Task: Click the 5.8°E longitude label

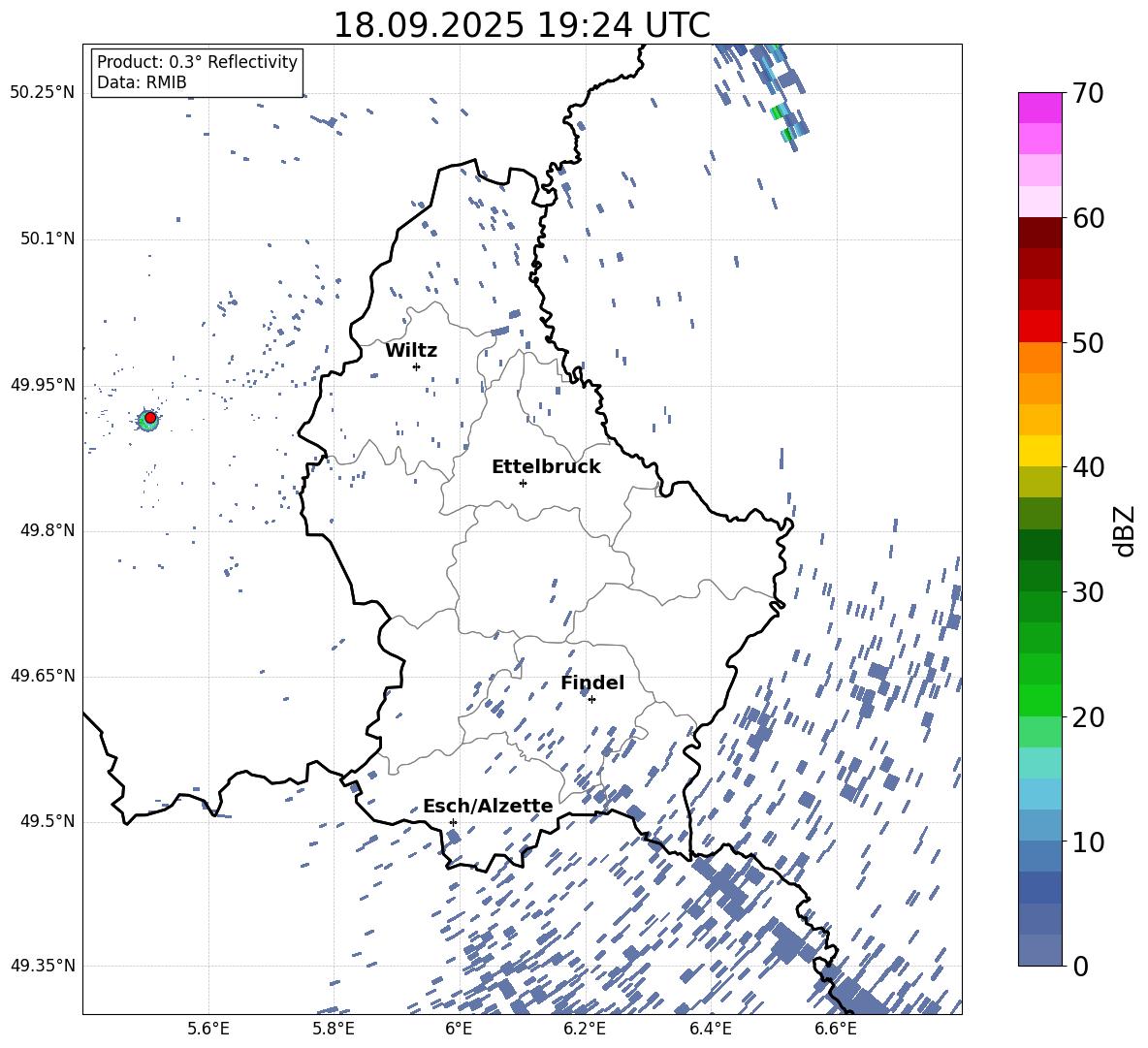Action: (334, 1029)
